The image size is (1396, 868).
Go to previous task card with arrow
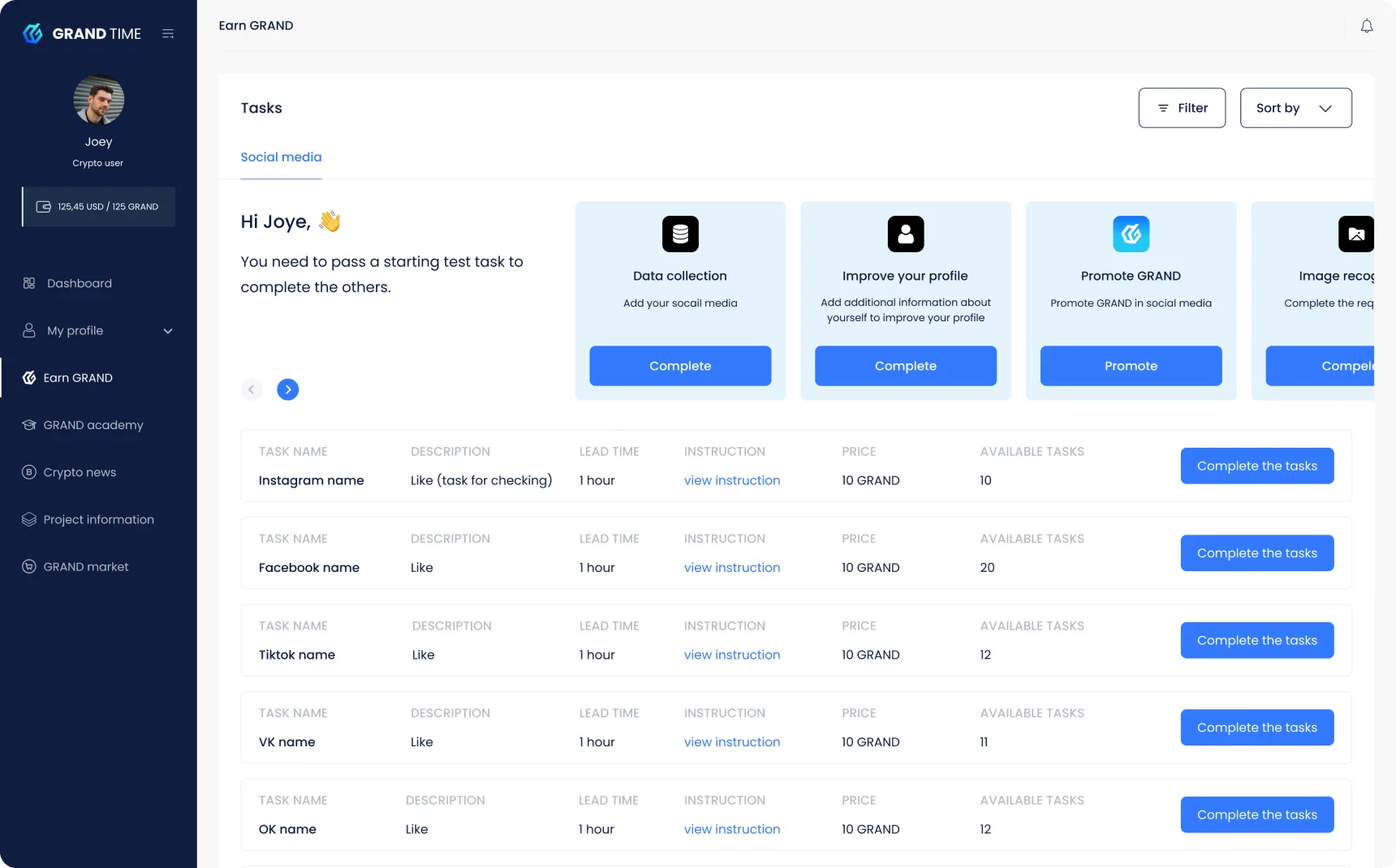[x=252, y=389]
